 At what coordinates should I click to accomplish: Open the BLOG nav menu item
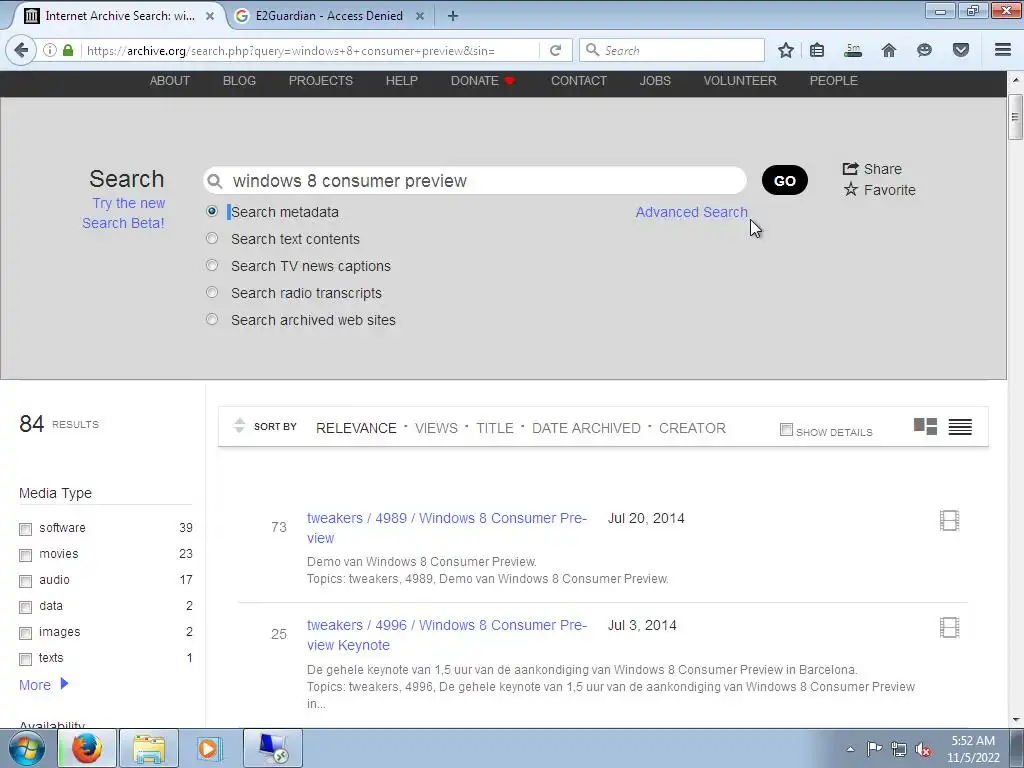coord(239,81)
